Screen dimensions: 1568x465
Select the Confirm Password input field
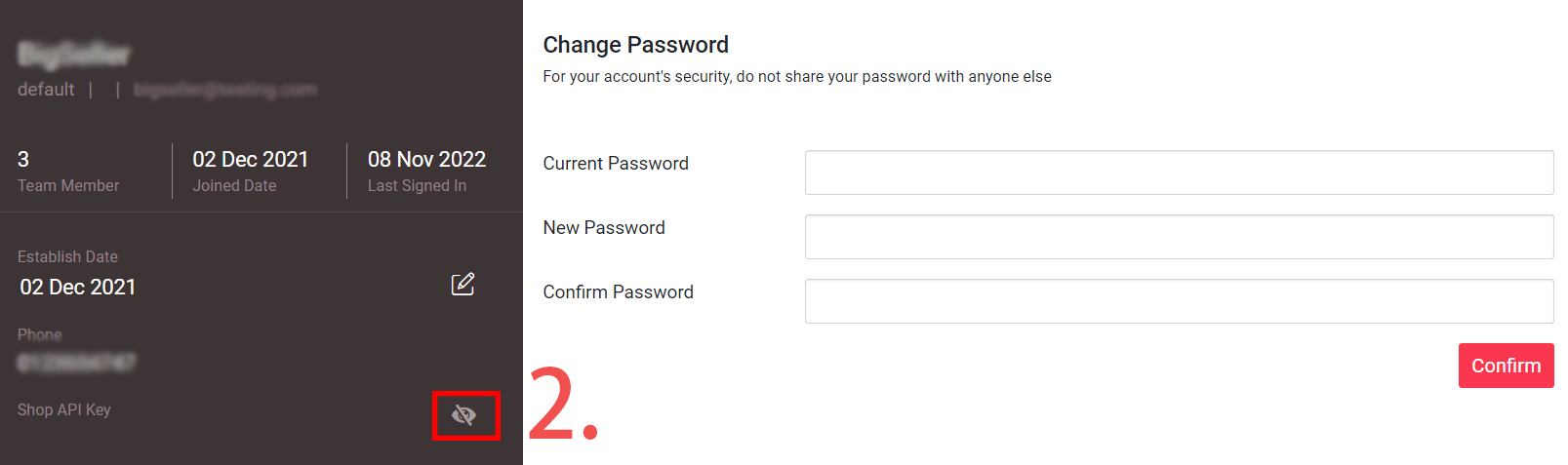[1179, 301]
